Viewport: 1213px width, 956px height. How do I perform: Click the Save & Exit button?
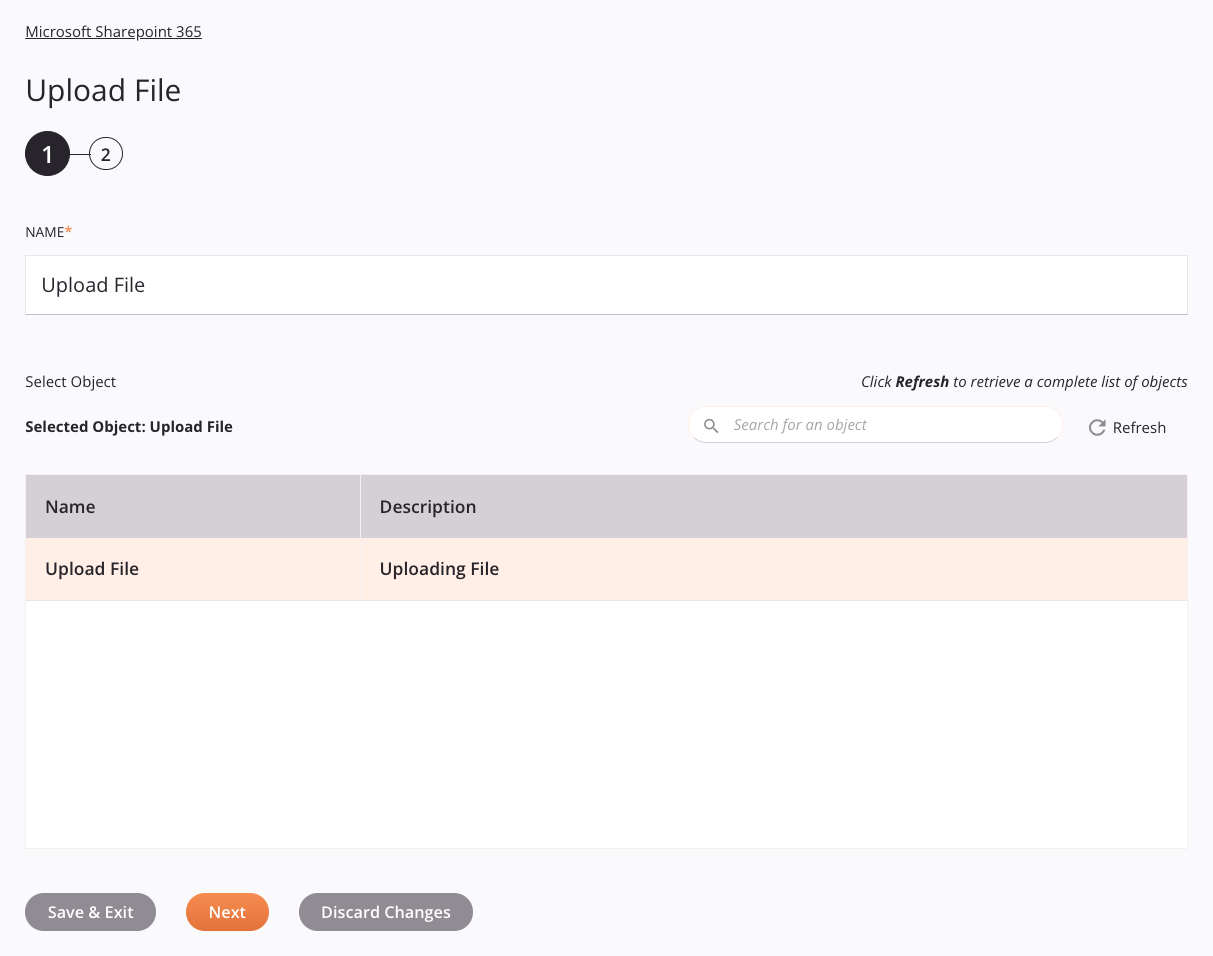click(x=90, y=912)
